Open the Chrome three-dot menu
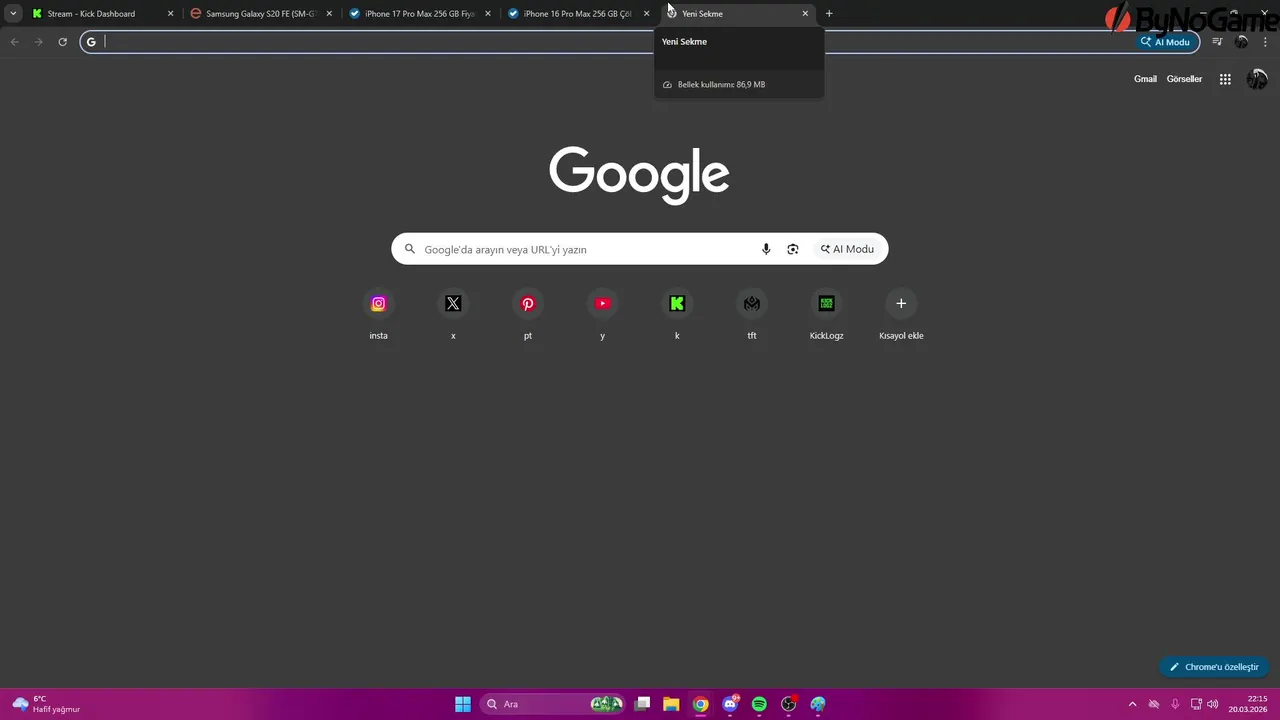Image resolution: width=1280 pixels, height=720 pixels. coord(1266,42)
